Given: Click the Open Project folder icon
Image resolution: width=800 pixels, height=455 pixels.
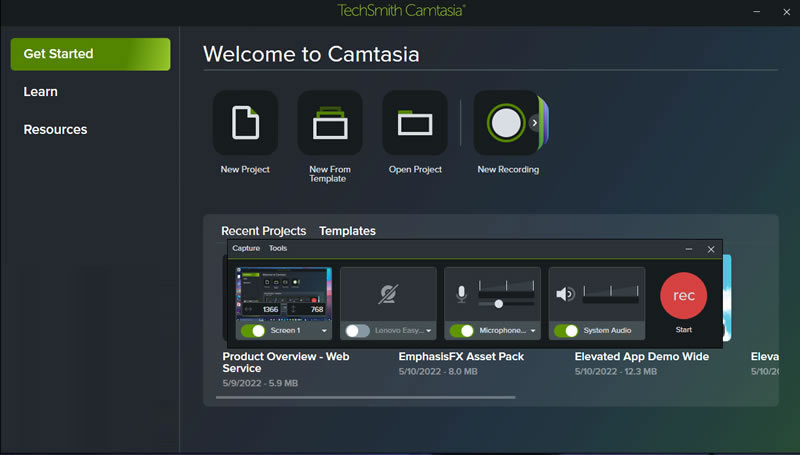Looking at the screenshot, I should (x=415, y=123).
